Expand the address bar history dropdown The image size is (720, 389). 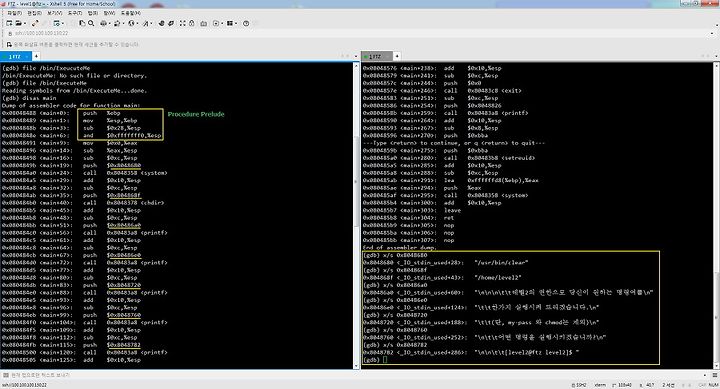click(x=712, y=33)
